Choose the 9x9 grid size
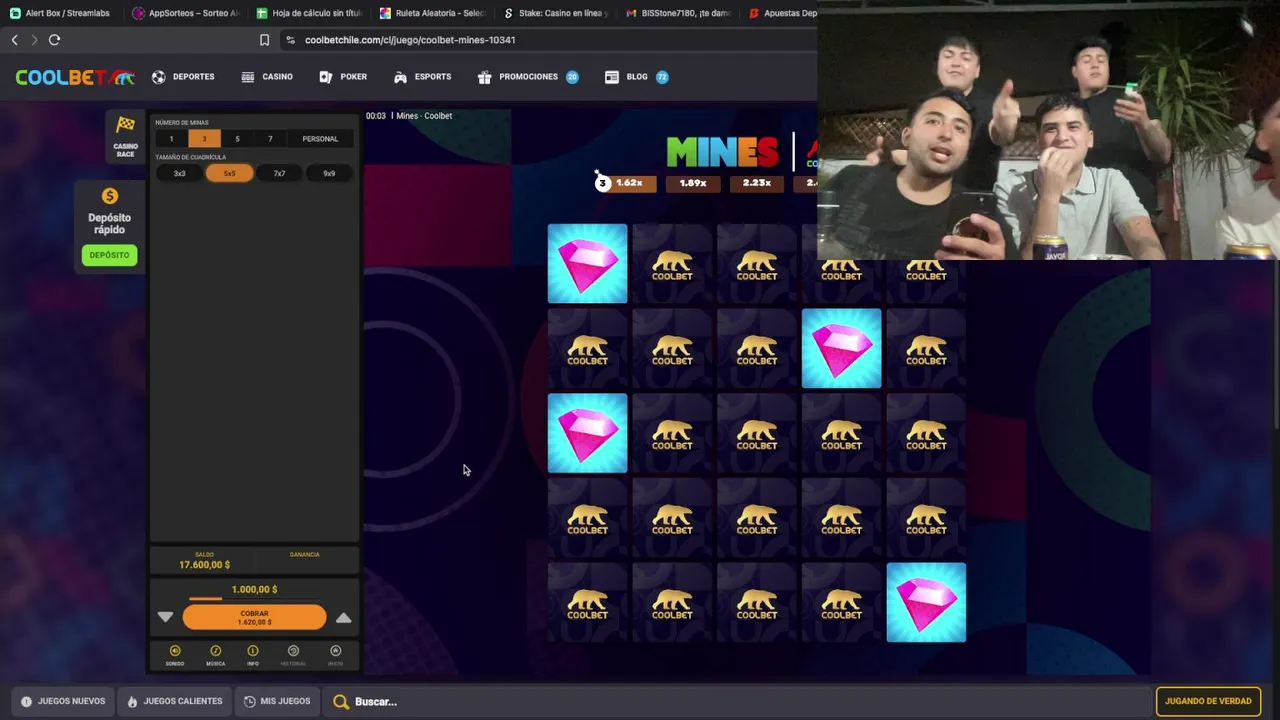Viewport: 1280px width, 720px height. pyautogui.click(x=329, y=173)
